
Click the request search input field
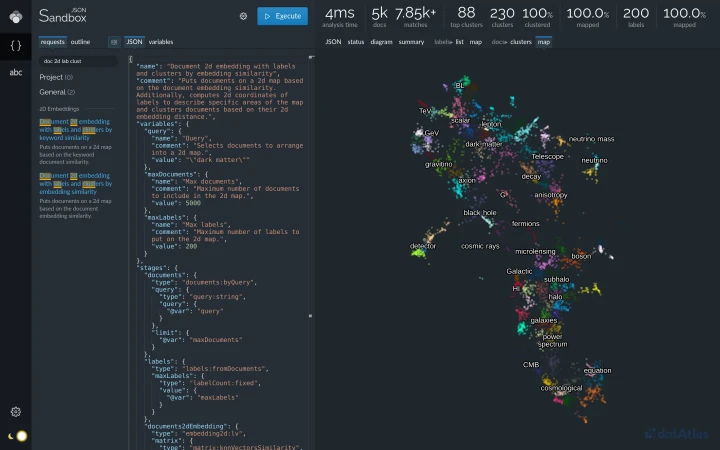(x=78, y=61)
